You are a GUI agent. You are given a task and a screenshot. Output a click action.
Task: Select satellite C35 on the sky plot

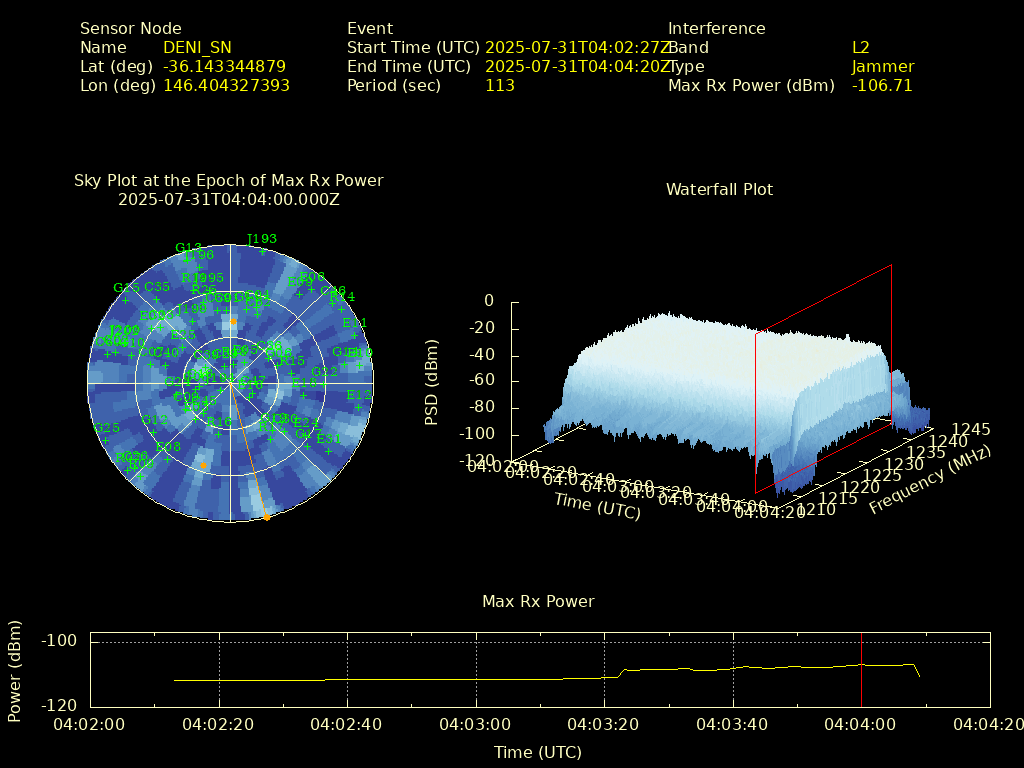pyautogui.click(x=157, y=298)
